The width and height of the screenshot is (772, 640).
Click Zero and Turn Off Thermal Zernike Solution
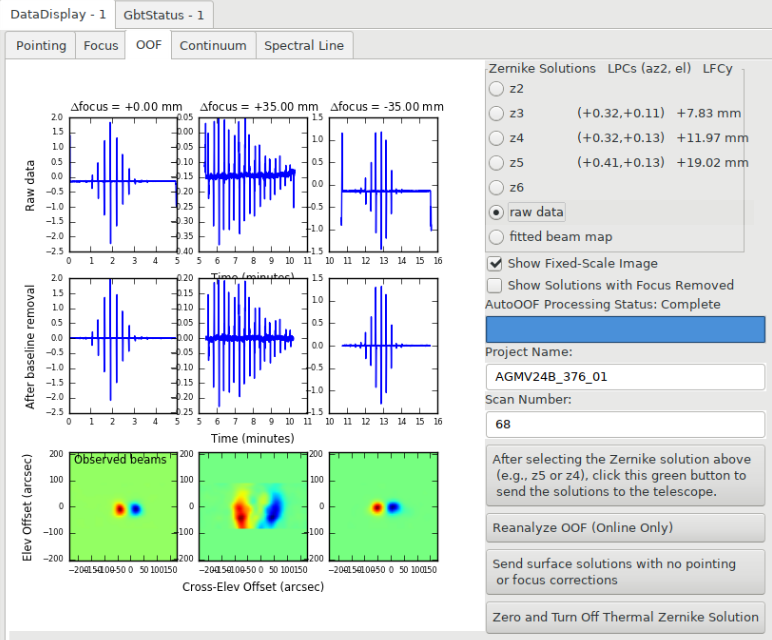(x=625, y=617)
